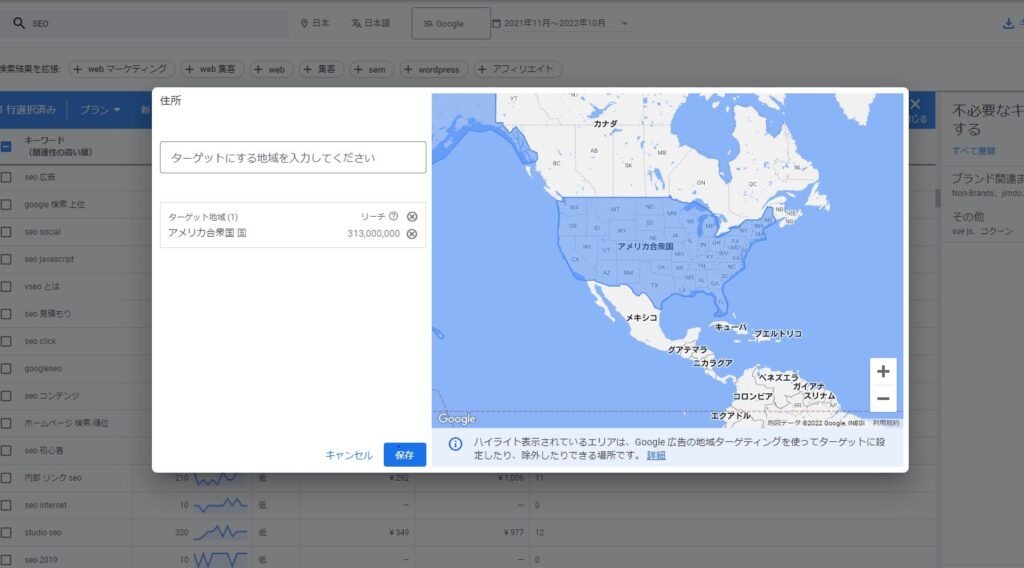Click the sparkline for 'seo 2019'

pos(220,560)
